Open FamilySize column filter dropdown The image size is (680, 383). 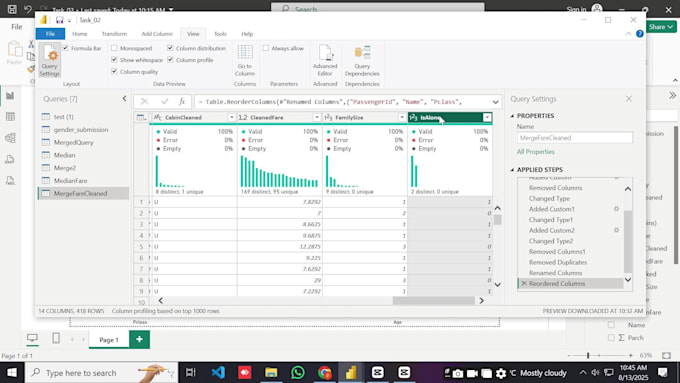coord(402,118)
